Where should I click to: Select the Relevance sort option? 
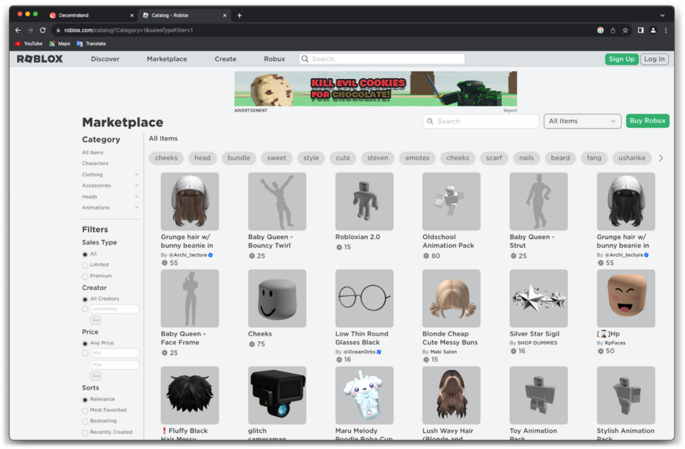pos(85,400)
